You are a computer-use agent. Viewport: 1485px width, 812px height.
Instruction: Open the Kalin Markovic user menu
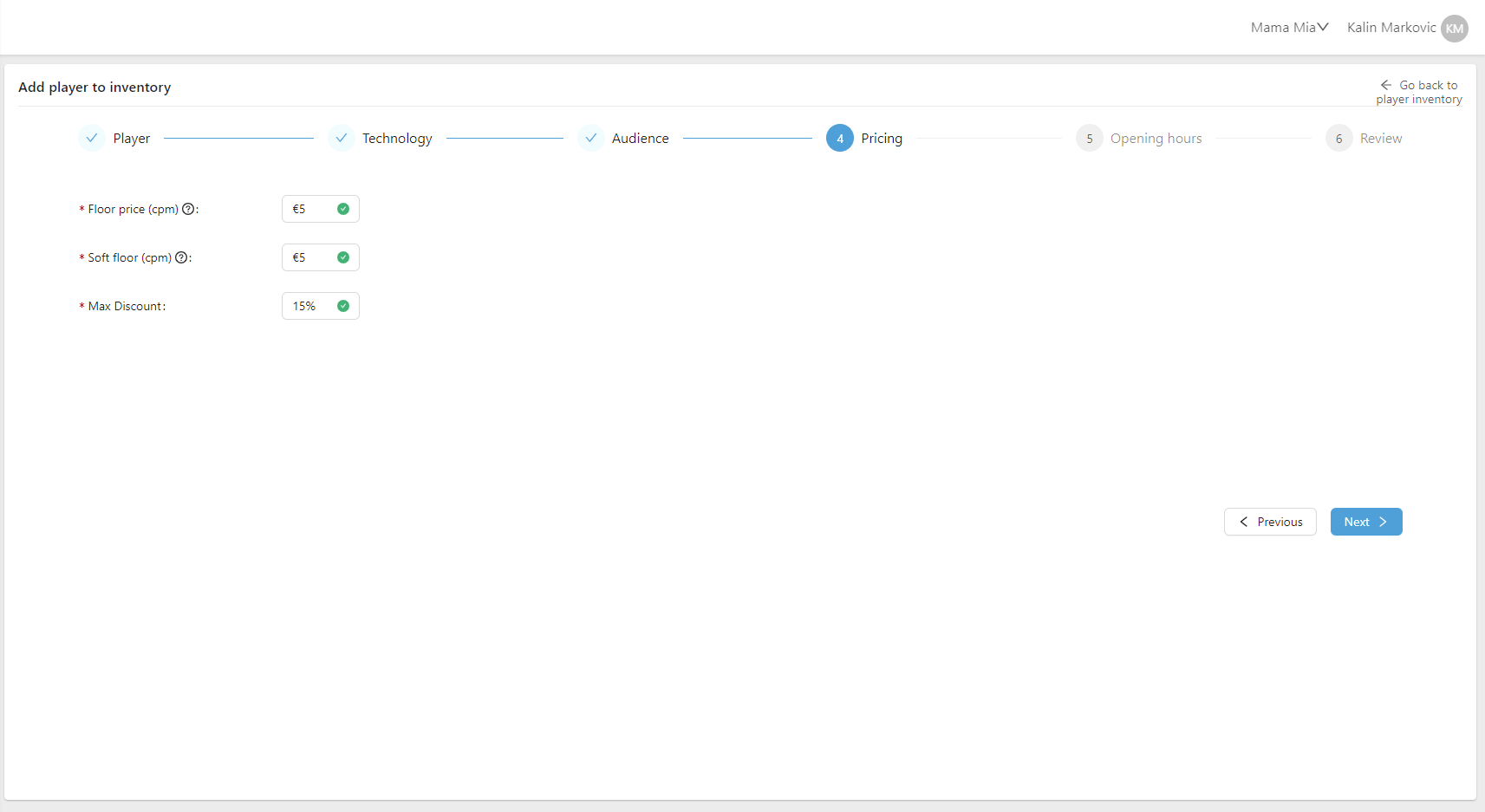[1391, 28]
